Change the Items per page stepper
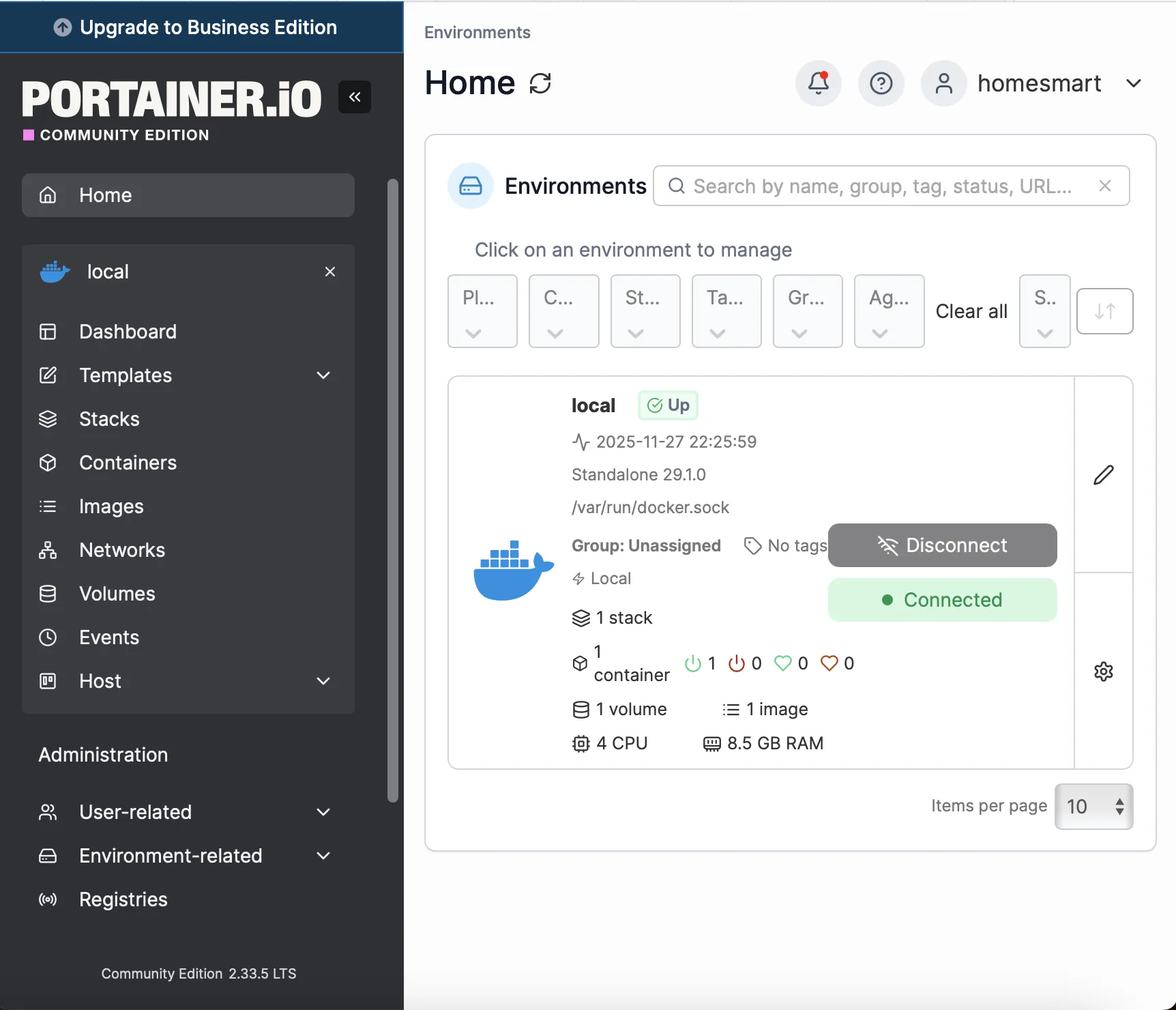Viewport: 1176px width, 1010px height. (1094, 807)
